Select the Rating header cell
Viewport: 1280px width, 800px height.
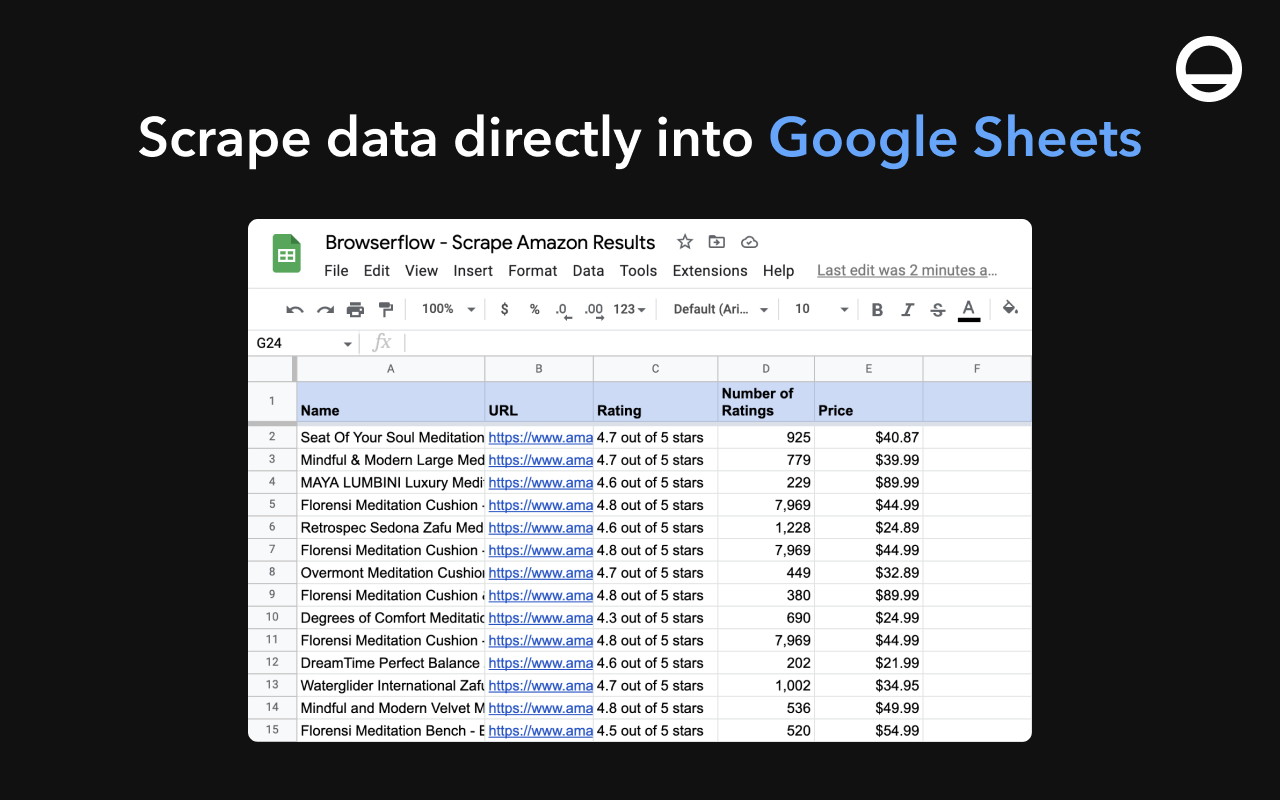(x=655, y=401)
